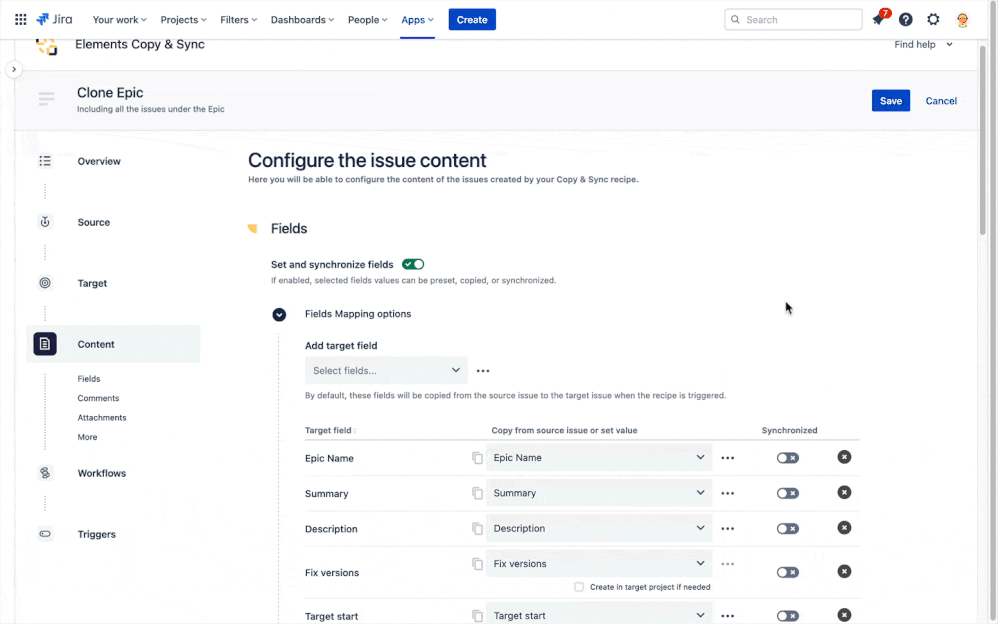The width and height of the screenshot is (998, 624).
Task: Click the Elements Copy & Sync logo
Action: 46,46
